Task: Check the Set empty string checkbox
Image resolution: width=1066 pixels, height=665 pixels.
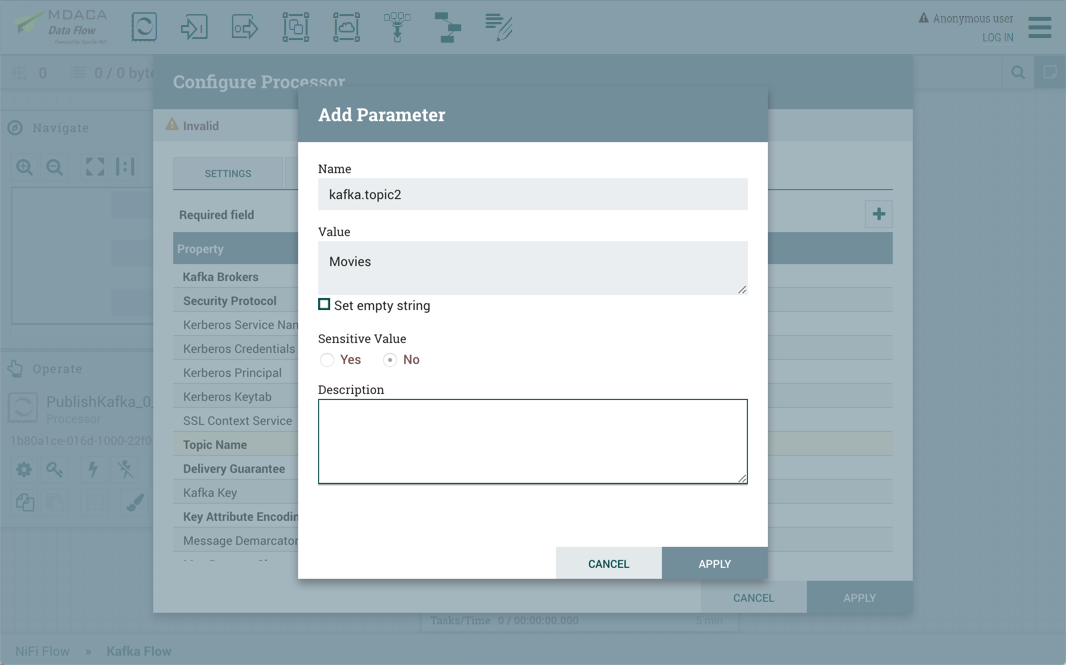Action: [323, 303]
